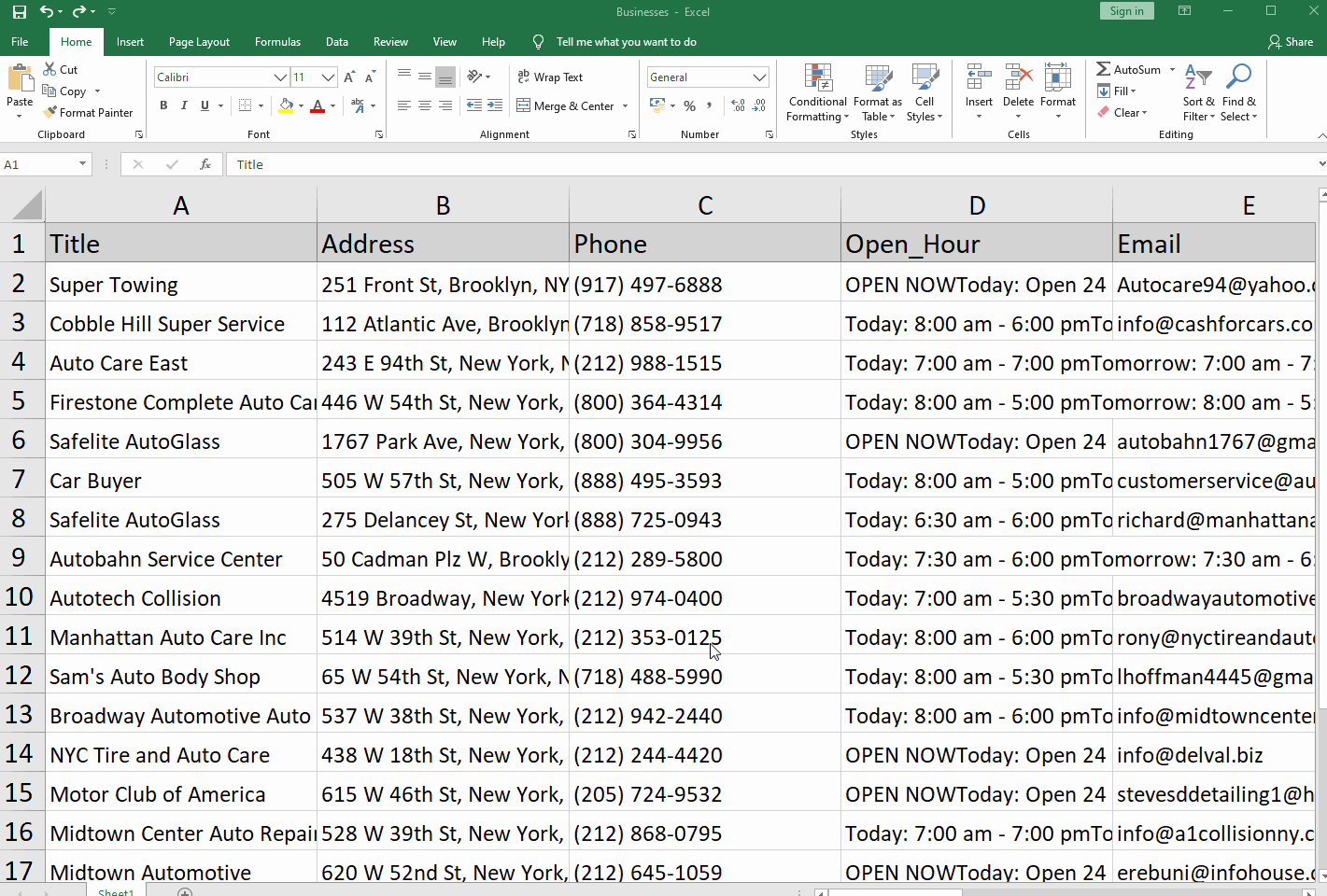The height and width of the screenshot is (896, 1327).
Task: Open Find & Select menu
Action: pyautogui.click(x=1239, y=93)
